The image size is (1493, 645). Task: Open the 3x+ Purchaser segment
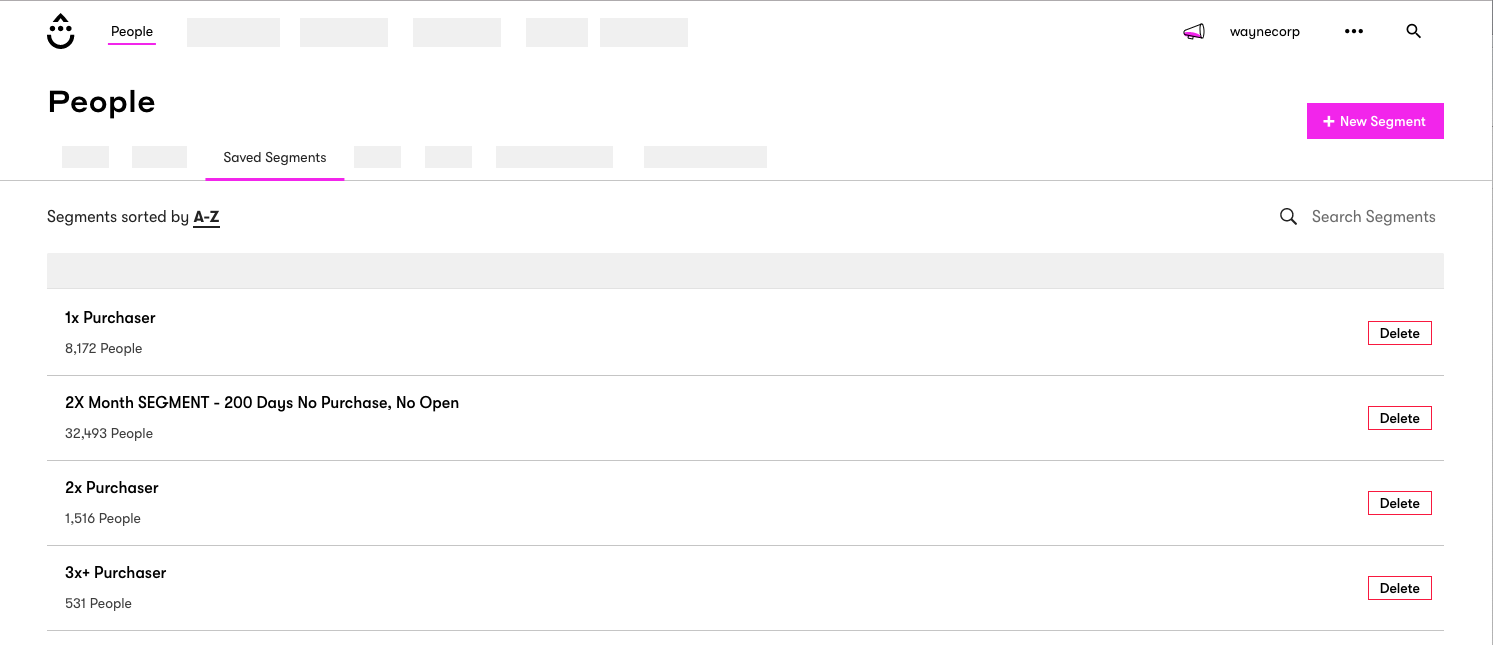pyautogui.click(x=115, y=572)
